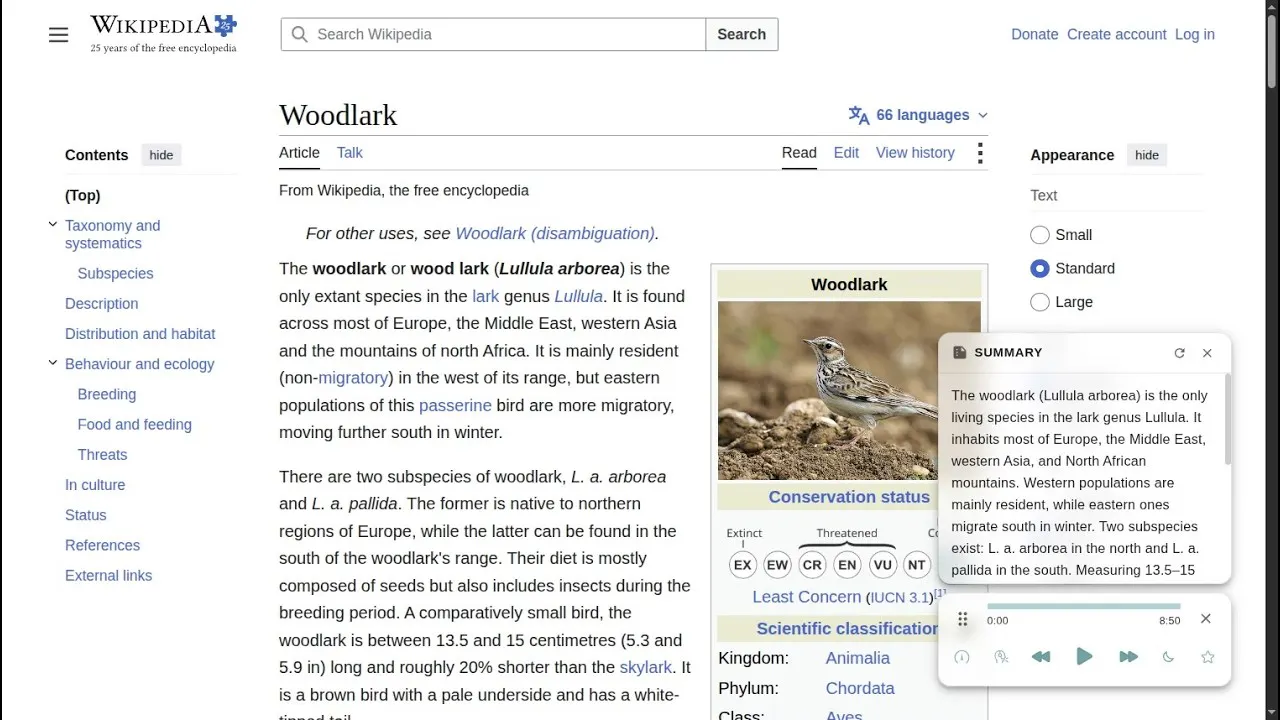Image resolution: width=1280 pixels, height=720 pixels.
Task: Select Standard text size
Action: click(x=1040, y=268)
